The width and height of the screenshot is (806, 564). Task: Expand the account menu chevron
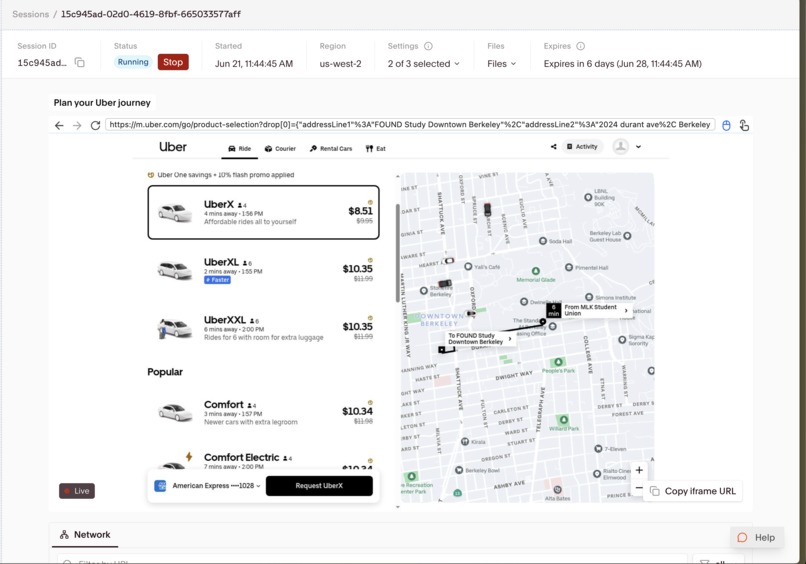638,147
